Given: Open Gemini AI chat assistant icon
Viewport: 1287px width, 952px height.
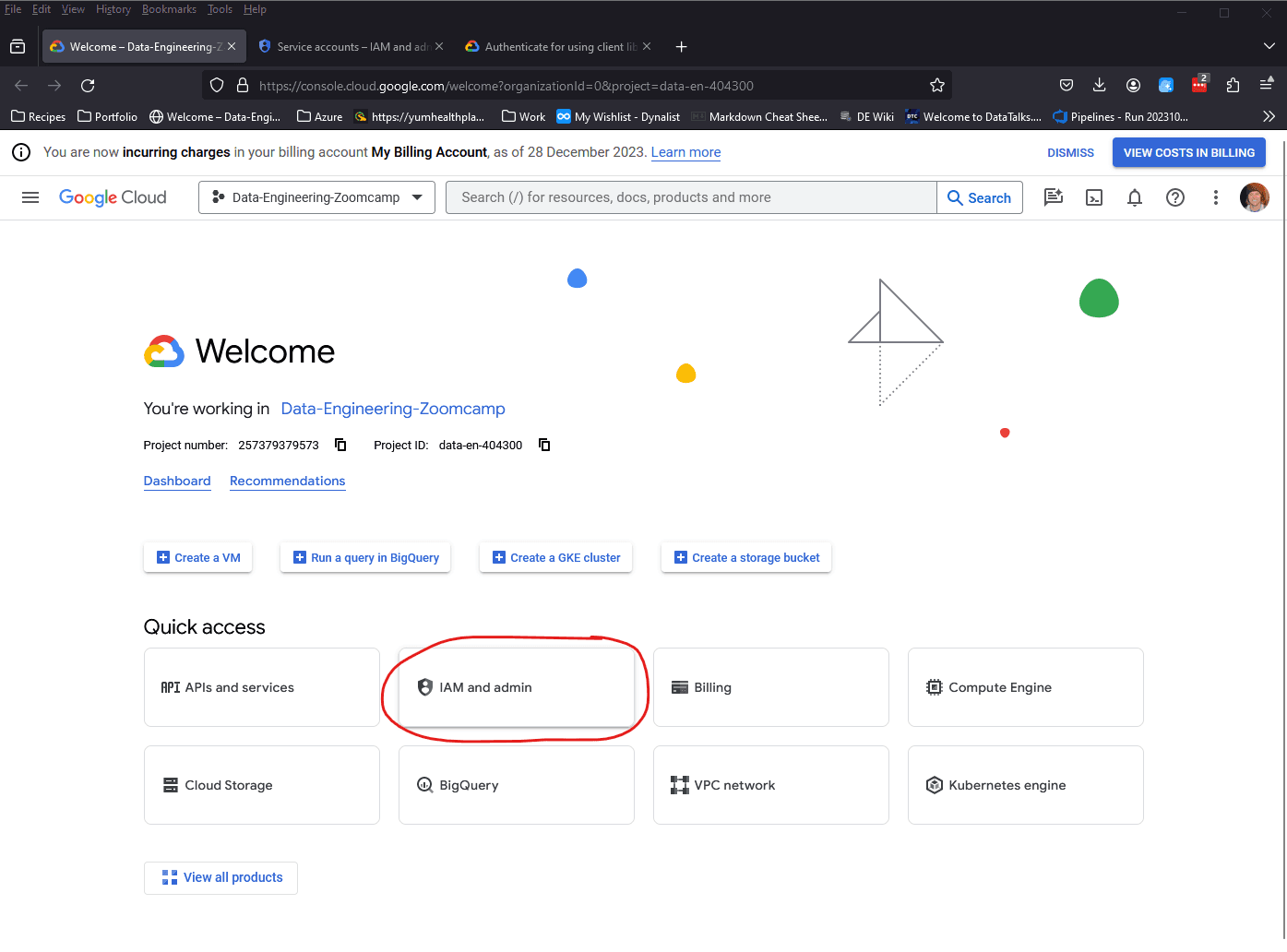Looking at the screenshot, I should pos(1054,197).
